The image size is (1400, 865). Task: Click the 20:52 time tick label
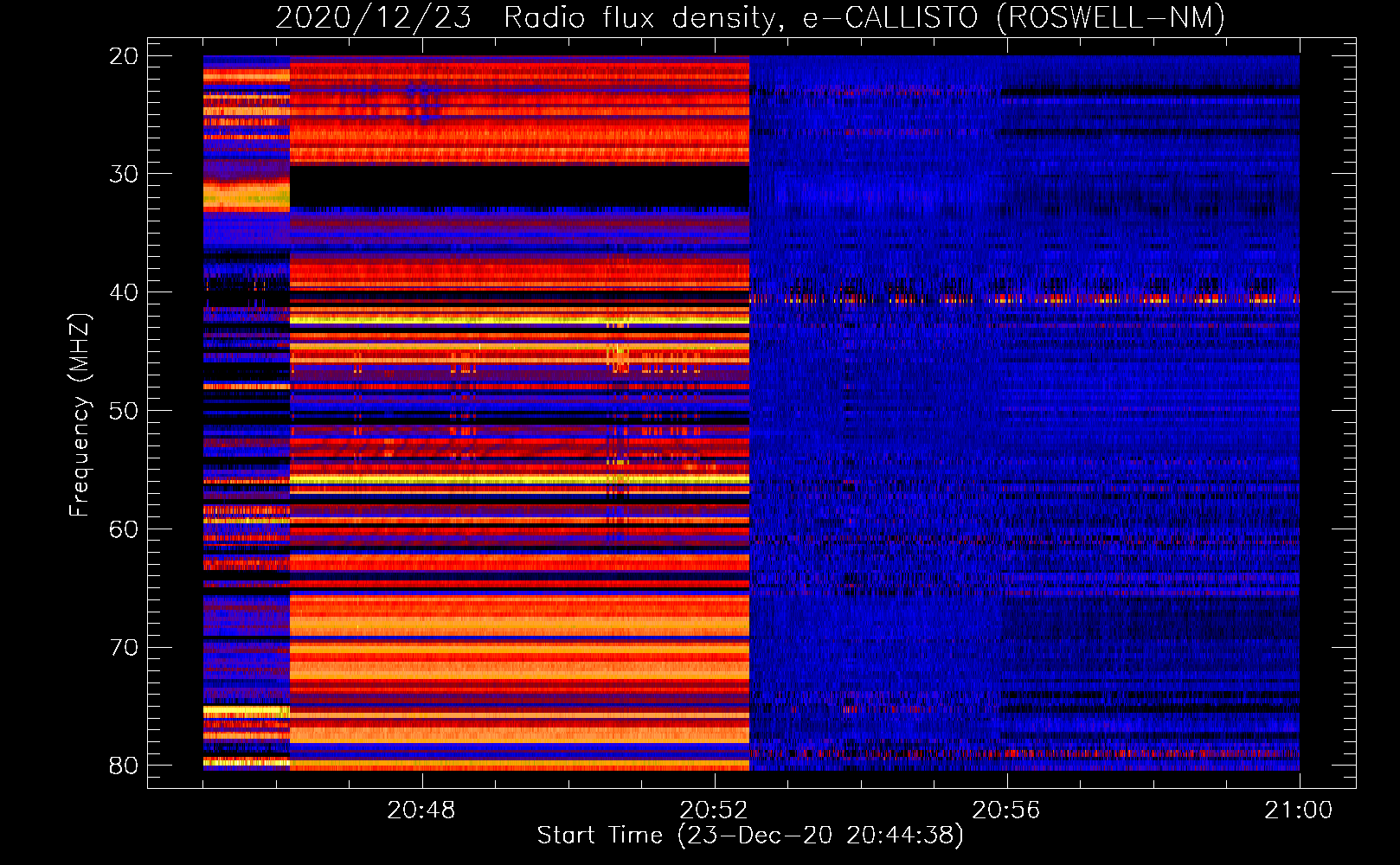click(714, 810)
